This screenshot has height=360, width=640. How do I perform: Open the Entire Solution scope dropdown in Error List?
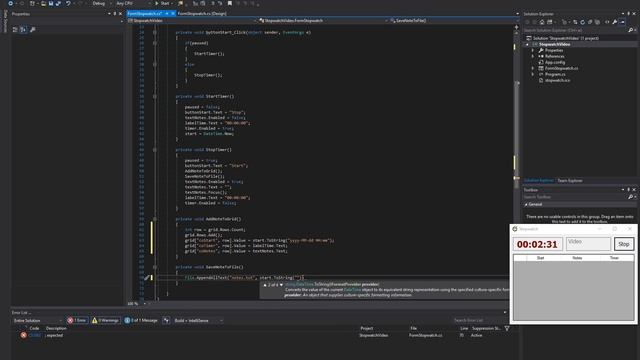(38, 320)
